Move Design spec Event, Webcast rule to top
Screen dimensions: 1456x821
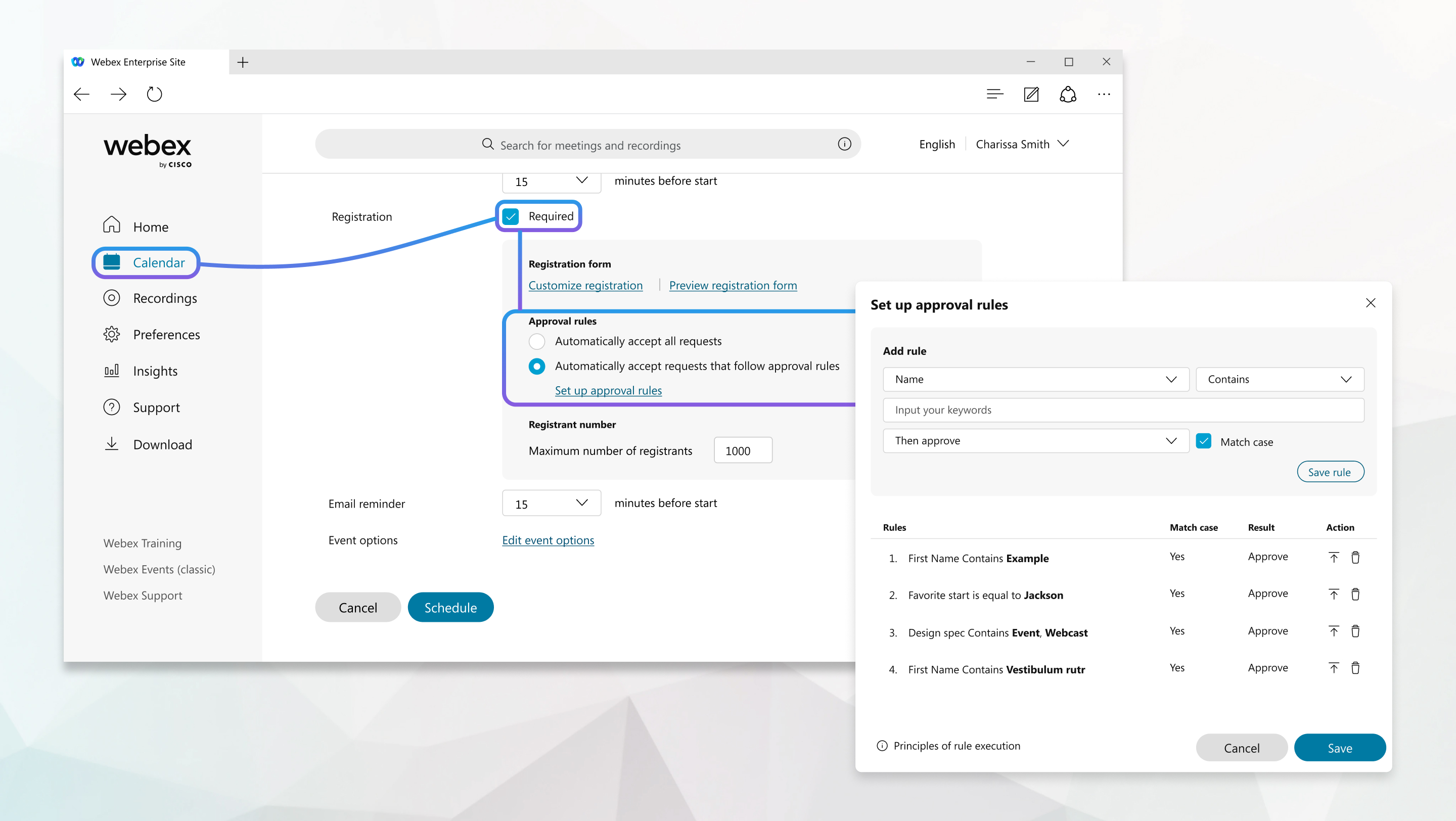click(x=1333, y=631)
